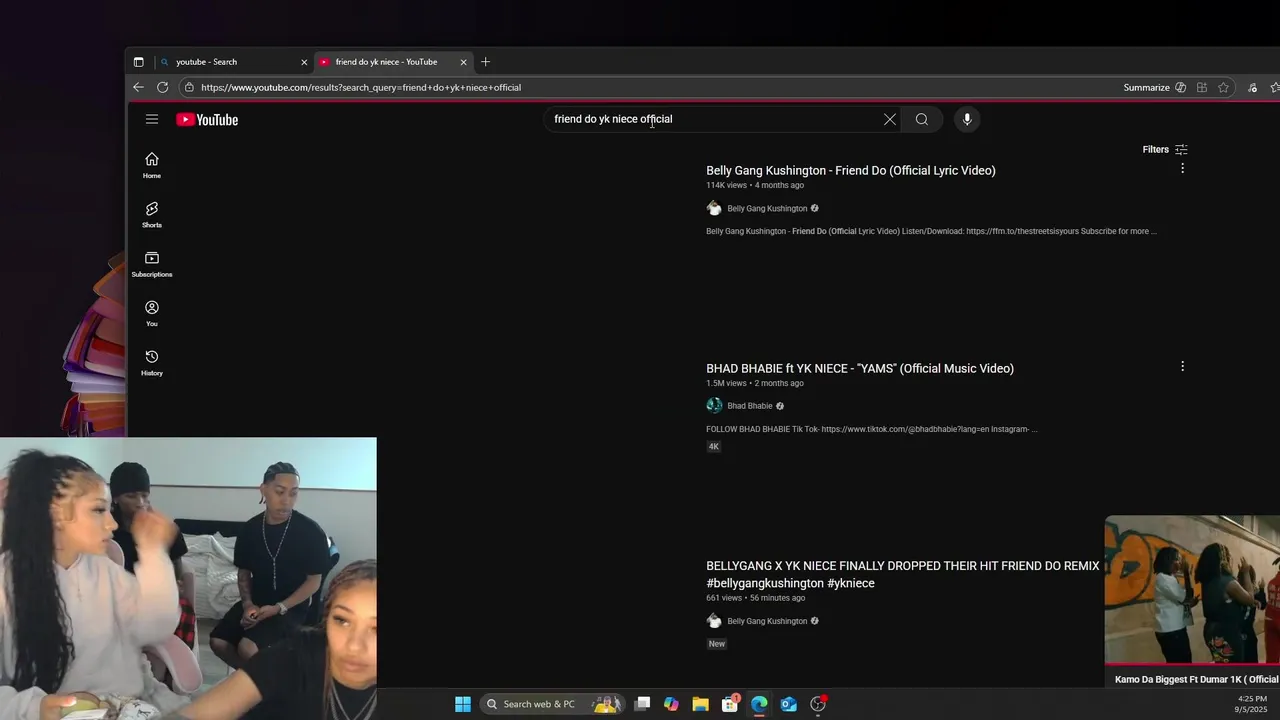Click the taskbar Search web & PC box

(552, 704)
